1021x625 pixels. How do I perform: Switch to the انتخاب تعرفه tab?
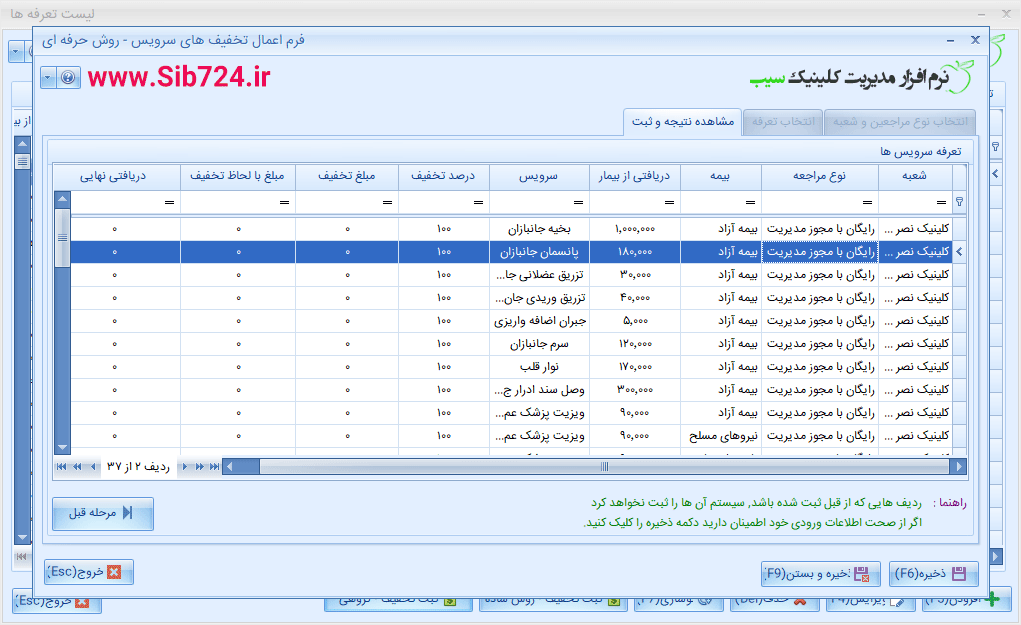(x=783, y=123)
